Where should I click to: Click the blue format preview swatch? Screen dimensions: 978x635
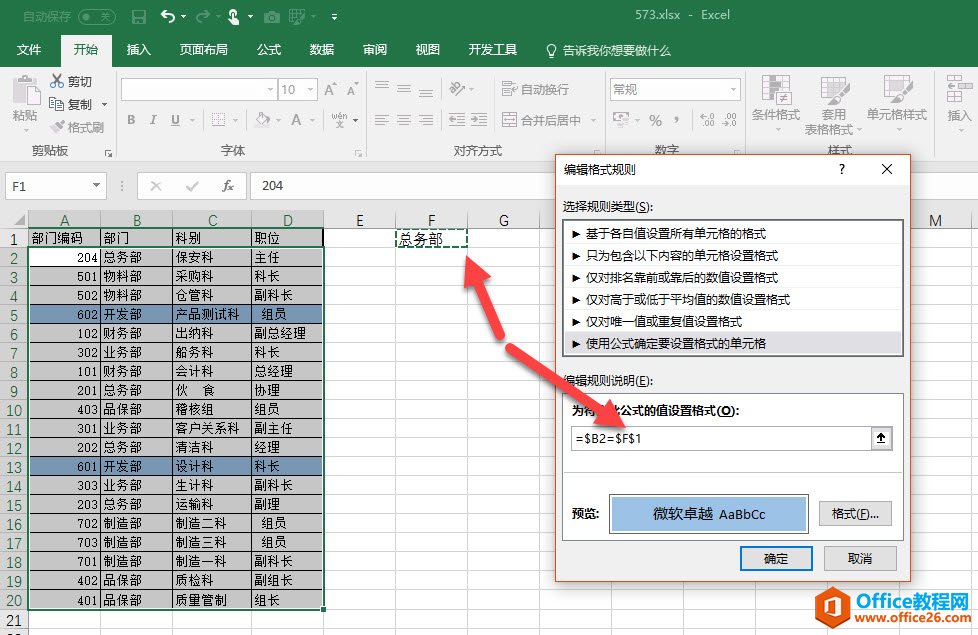pyautogui.click(x=708, y=514)
